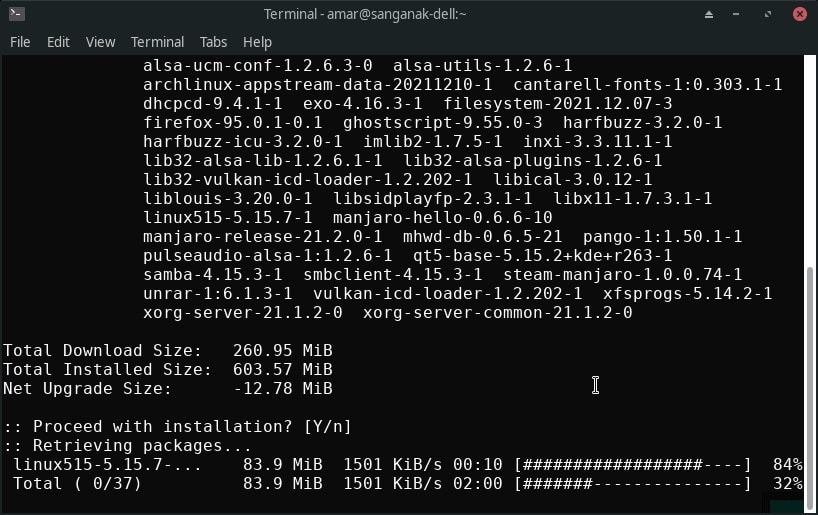Open the File menu

click(20, 42)
